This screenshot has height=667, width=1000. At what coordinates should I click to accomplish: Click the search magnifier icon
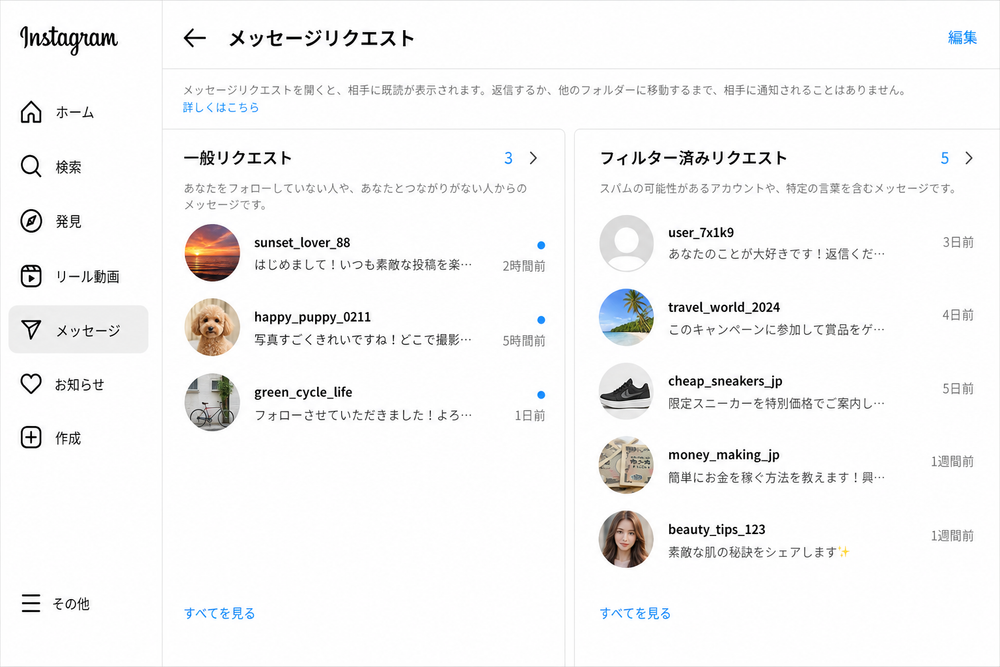(31, 166)
